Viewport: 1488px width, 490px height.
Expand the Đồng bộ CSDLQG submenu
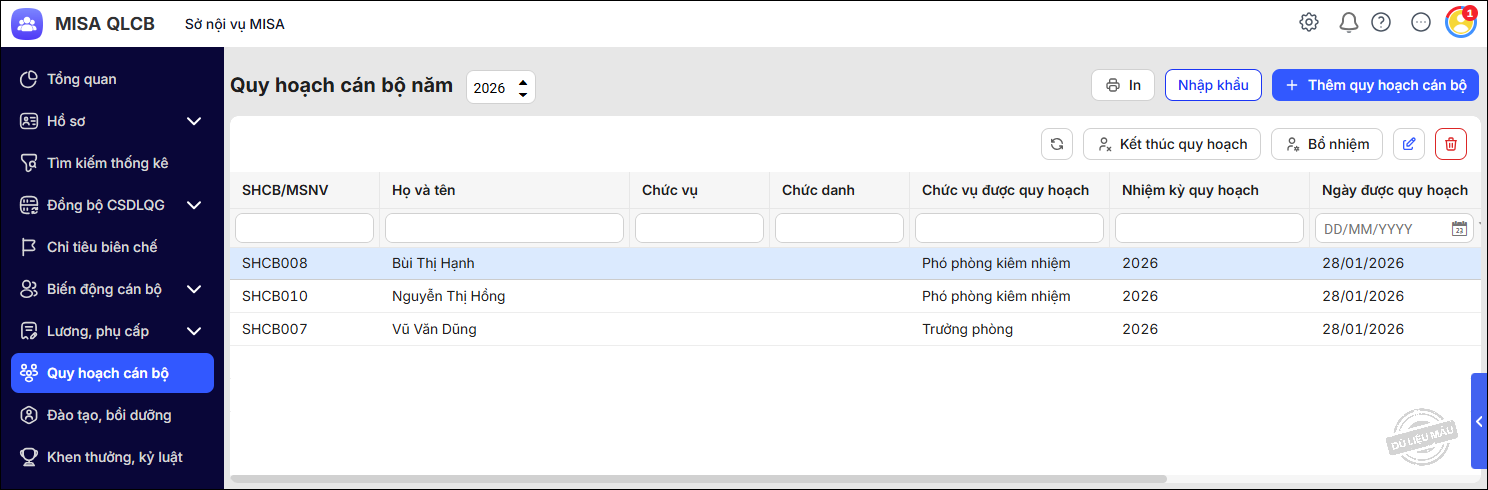pyautogui.click(x=194, y=205)
